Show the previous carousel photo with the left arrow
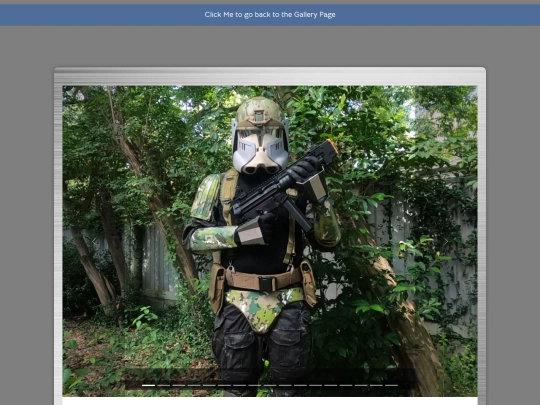Viewport: 540px width, 405px height. pyautogui.click(x=95, y=241)
